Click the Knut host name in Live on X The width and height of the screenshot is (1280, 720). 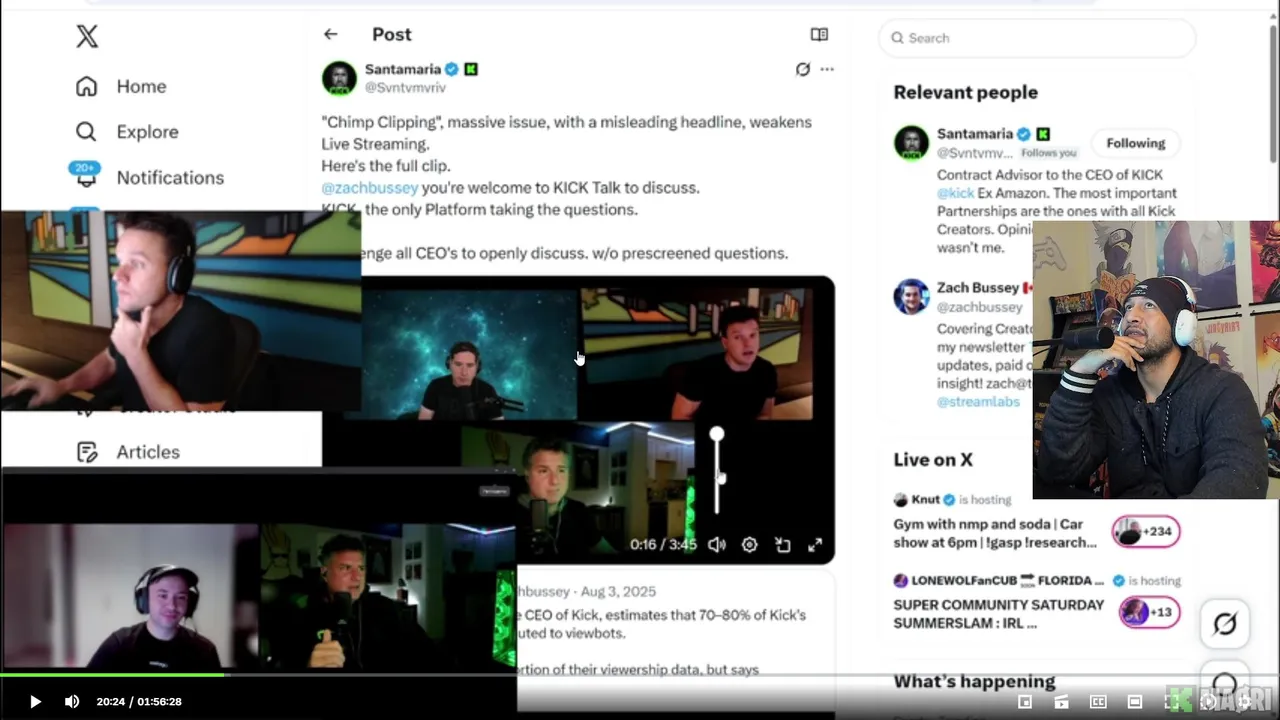coord(925,500)
